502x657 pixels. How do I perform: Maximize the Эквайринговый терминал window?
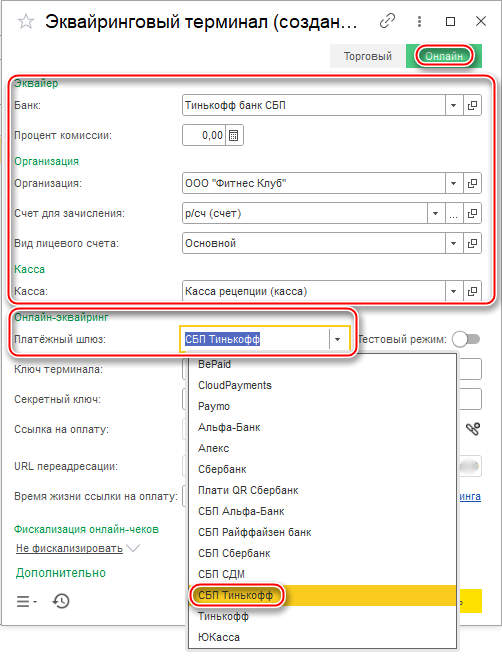point(450,21)
